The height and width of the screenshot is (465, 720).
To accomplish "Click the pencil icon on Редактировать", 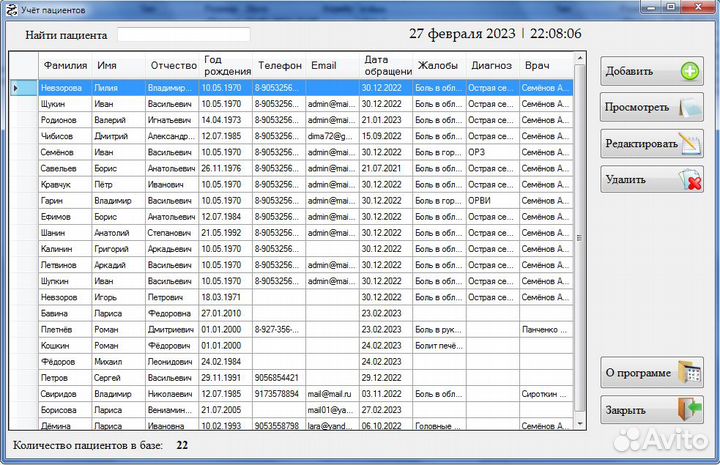I will pos(691,143).
